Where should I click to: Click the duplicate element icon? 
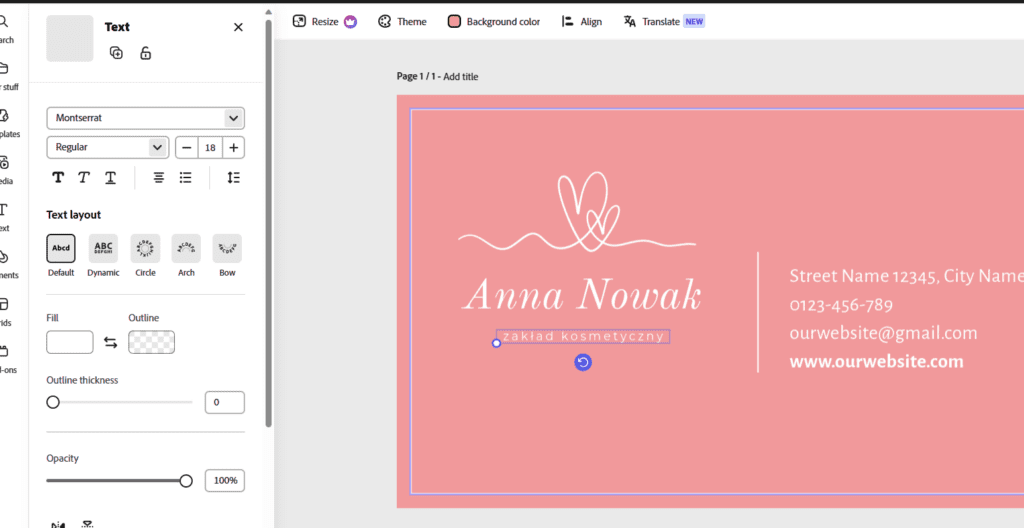[116, 53]
